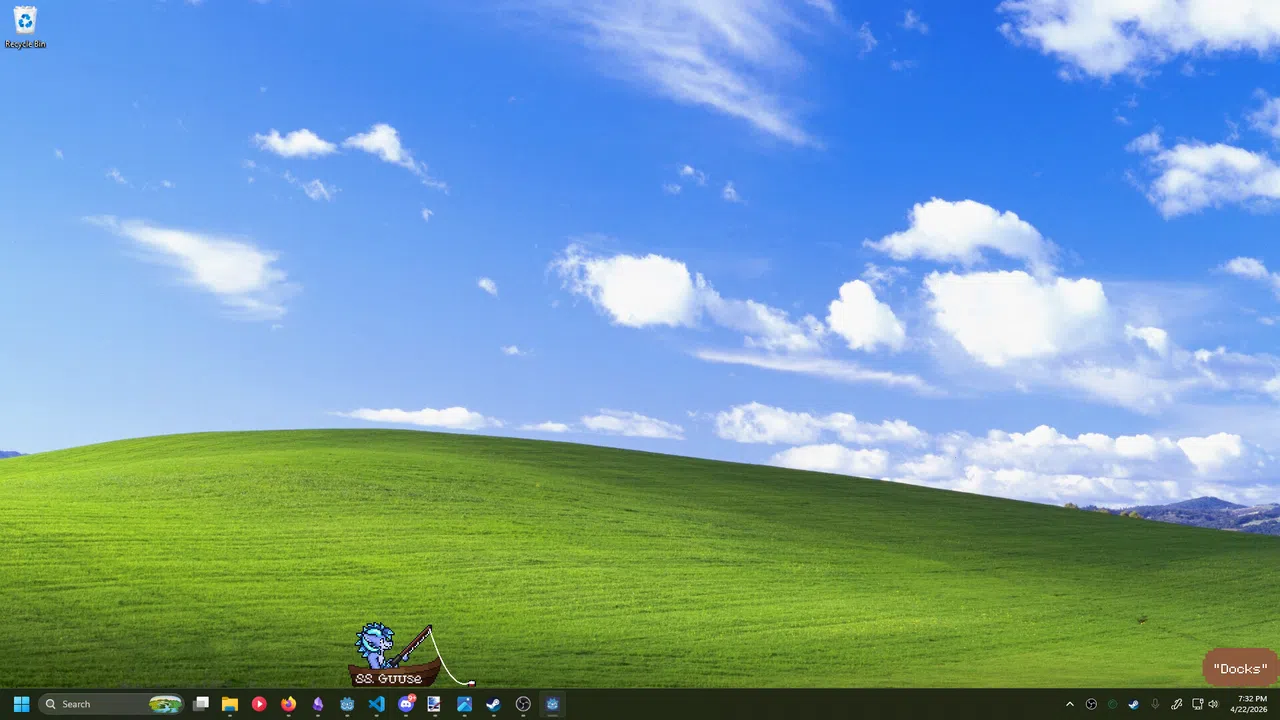This screenshot has width=1280, height=720.
Task: Open Discord with the notification badge
Action: pos(406,704)
